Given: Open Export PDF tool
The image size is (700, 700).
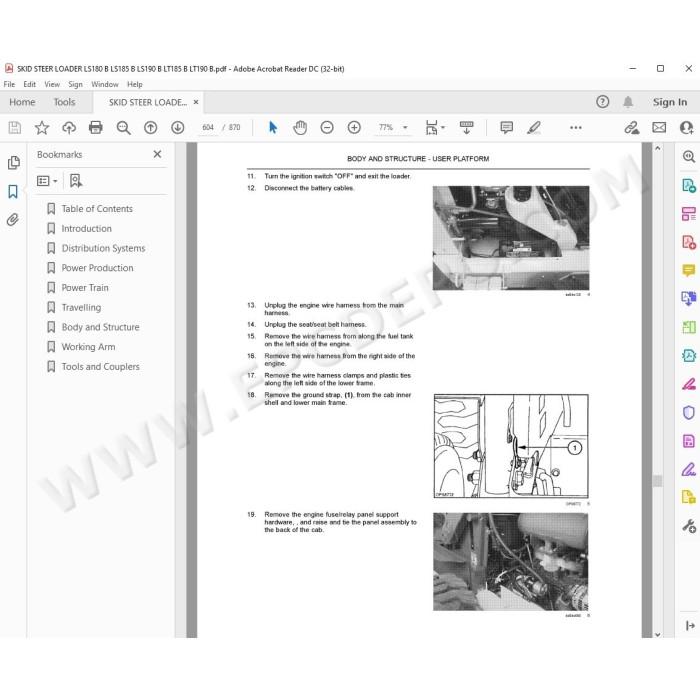Looking at the screenshot, I should 689,185.
